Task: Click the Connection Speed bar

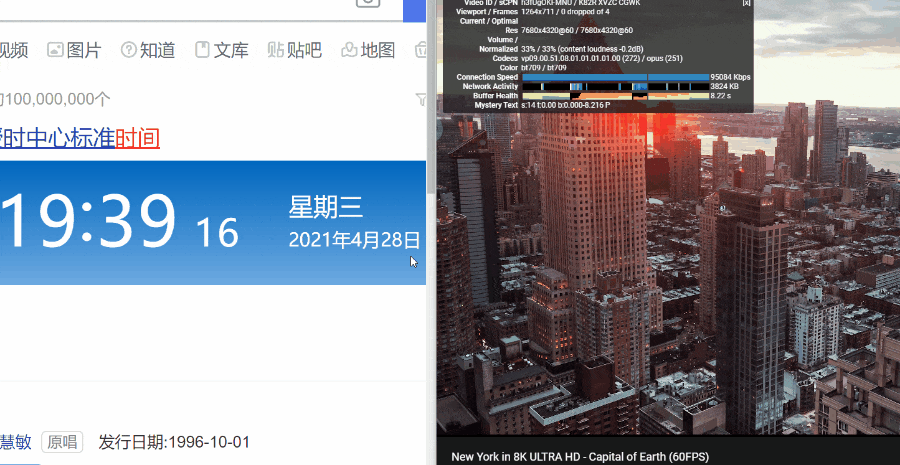Action: click(614, 77)
